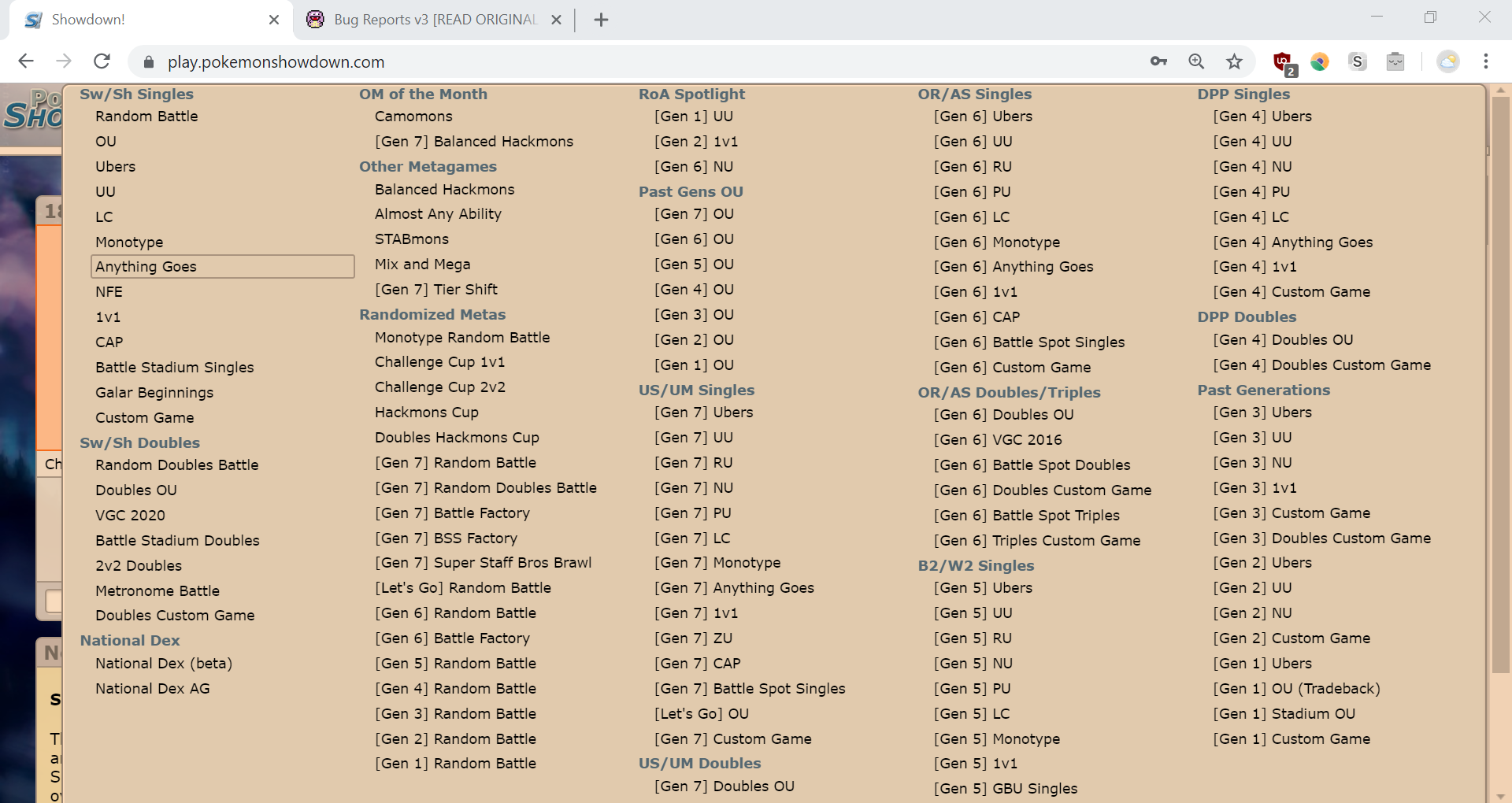Choose the VGC 2020 format
This screenshot has width=1512, height=803.
click(130, 516)
